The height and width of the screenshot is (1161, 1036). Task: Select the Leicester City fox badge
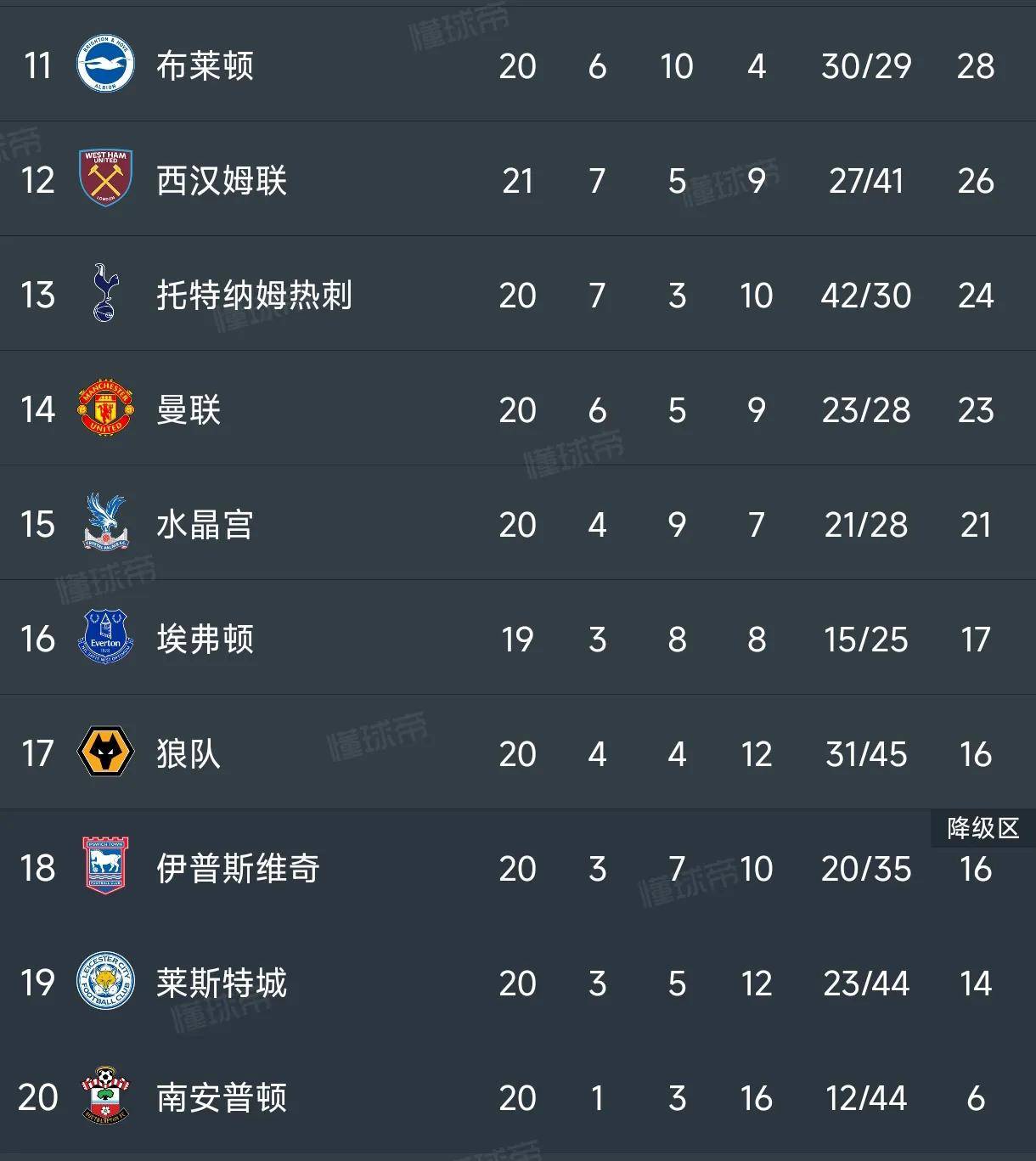[x=105, y=981]
